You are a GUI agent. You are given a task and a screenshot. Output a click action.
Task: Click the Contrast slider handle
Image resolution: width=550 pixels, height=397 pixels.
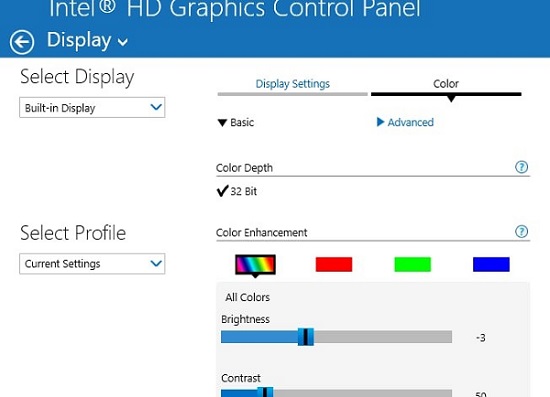point(265,392)
